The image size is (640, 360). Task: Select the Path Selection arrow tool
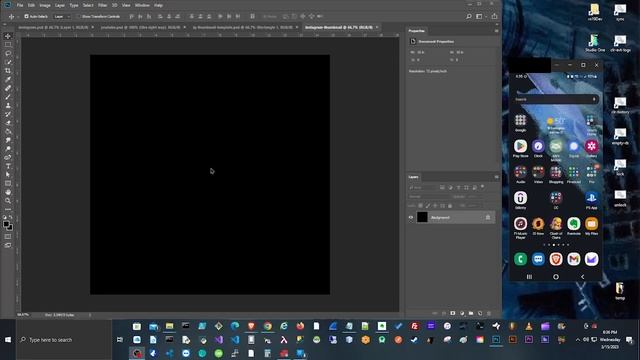[8, 175]
